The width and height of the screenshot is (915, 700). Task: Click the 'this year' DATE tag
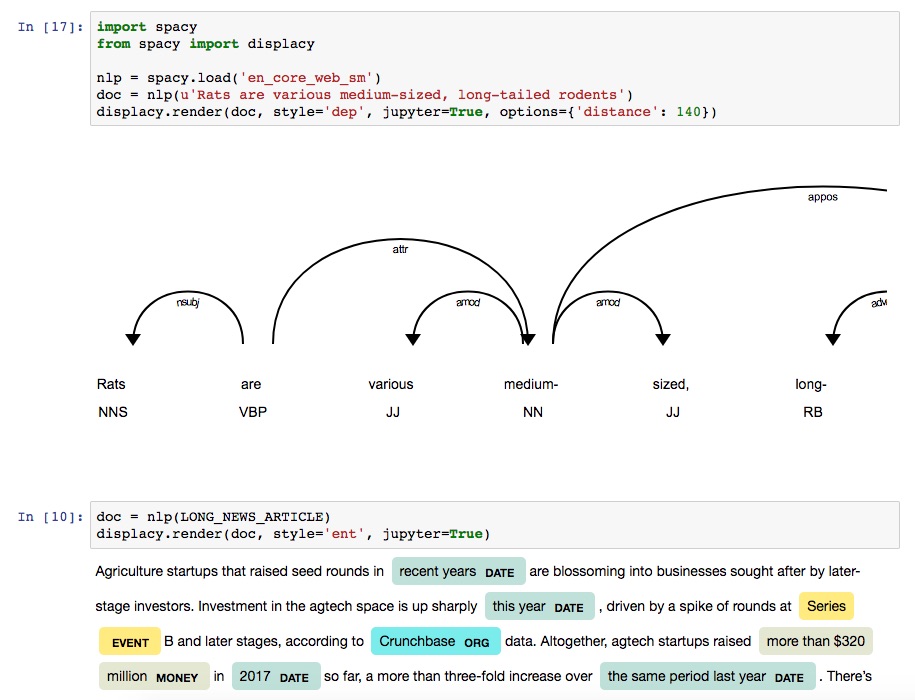(539, 605)
